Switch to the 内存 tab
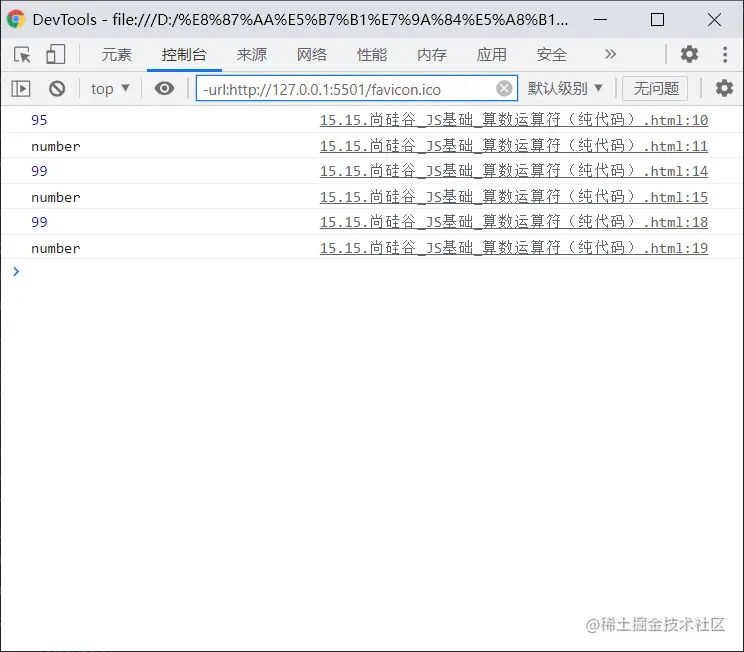 coord(432,55)
